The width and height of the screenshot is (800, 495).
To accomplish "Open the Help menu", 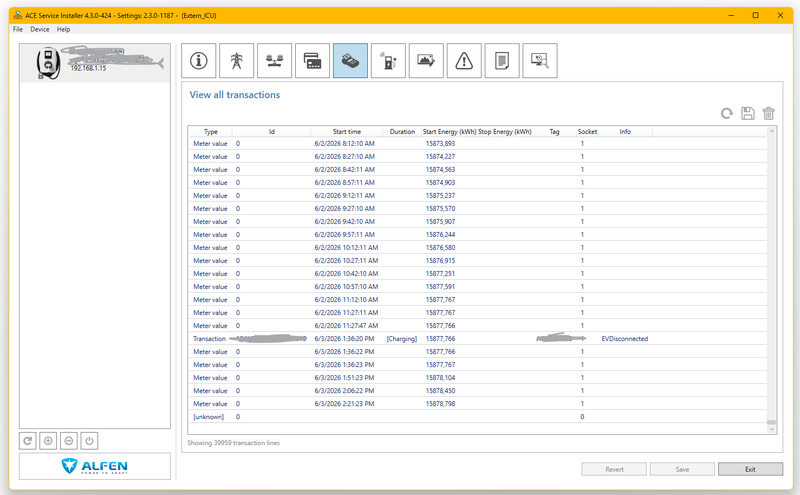I will click(x=63, y=29).
